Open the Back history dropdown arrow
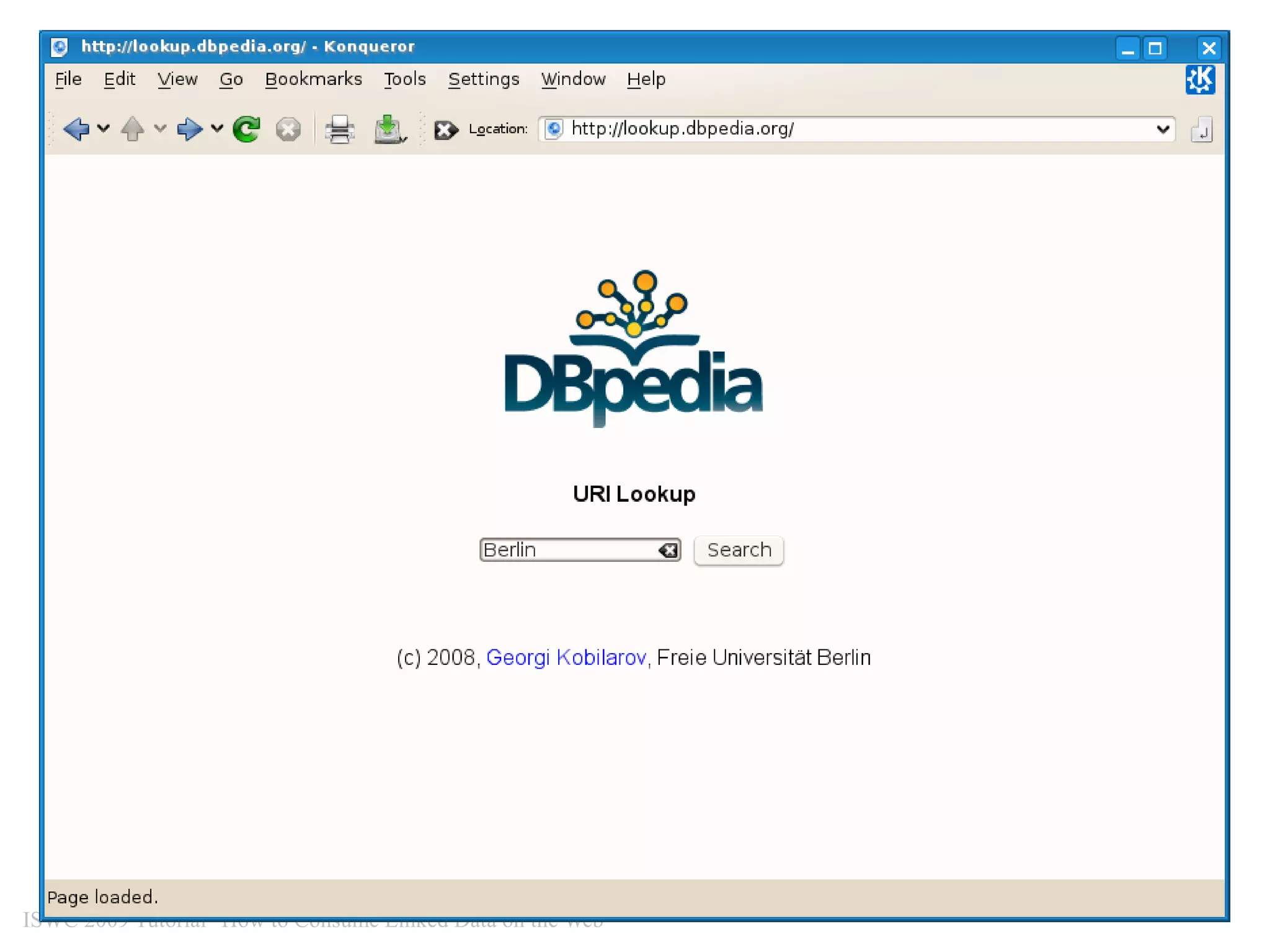Viewport: 1270px width, 952px height. (104, 129)
